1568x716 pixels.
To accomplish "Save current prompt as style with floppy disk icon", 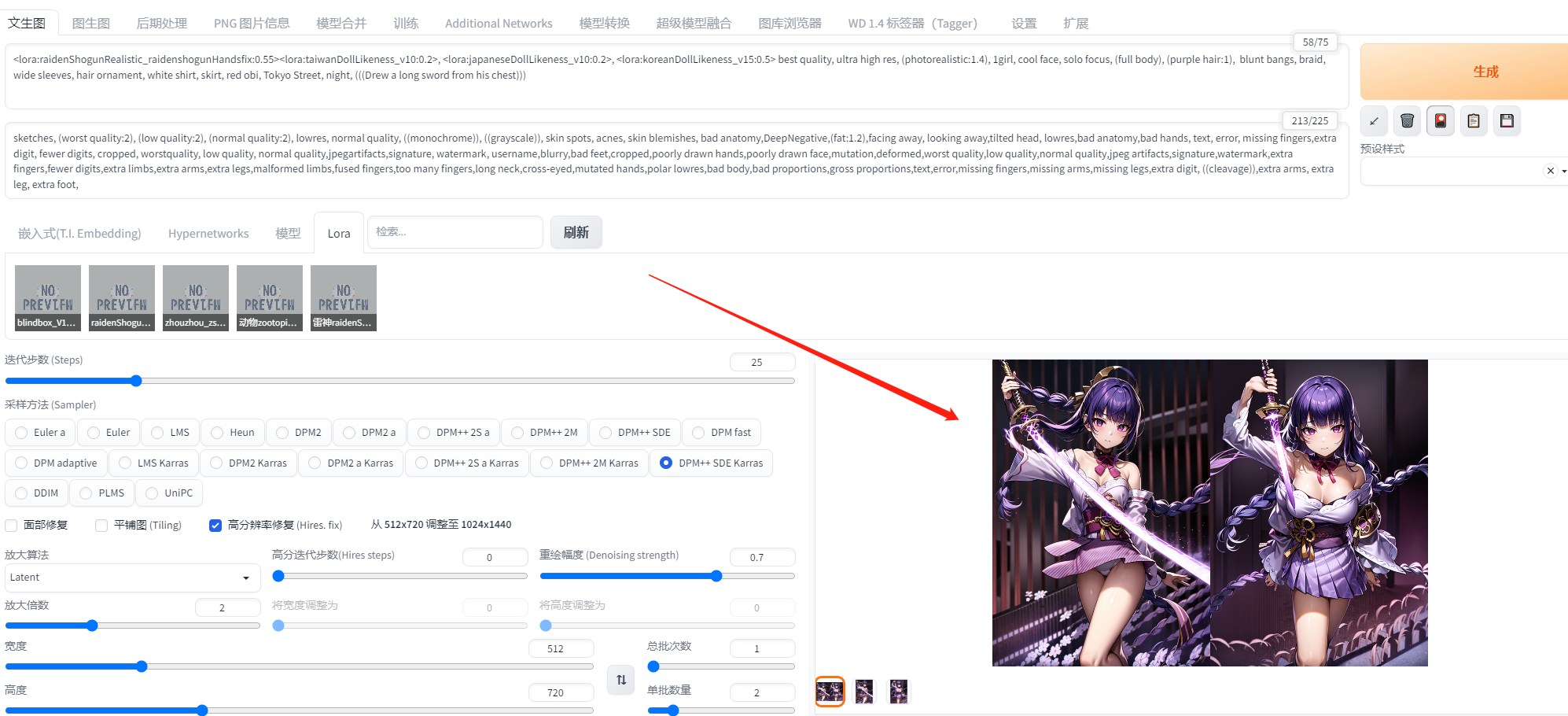I will 1507,120.
